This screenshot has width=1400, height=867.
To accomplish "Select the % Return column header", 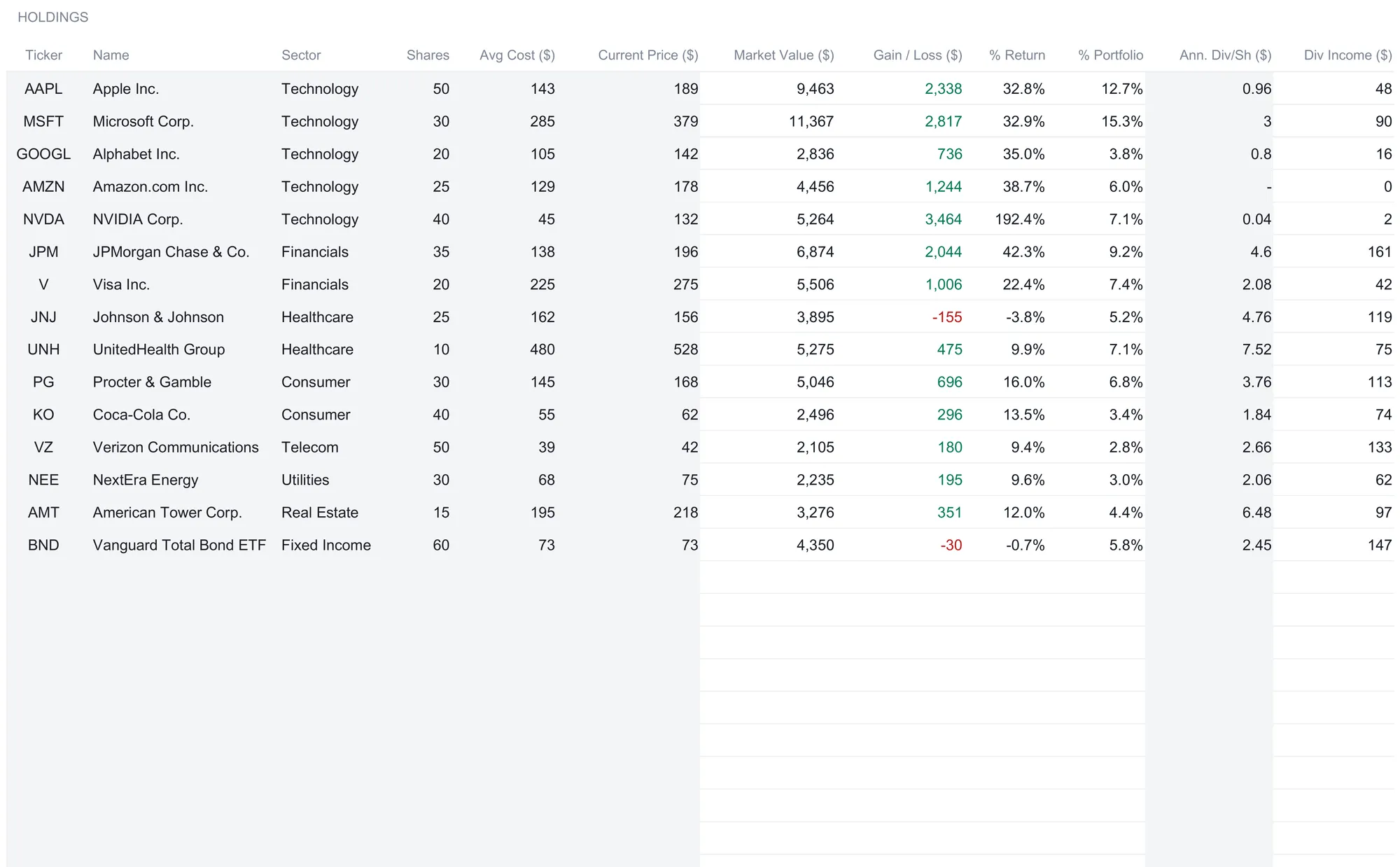I will pyautogui.click(x=1017, y=55).
